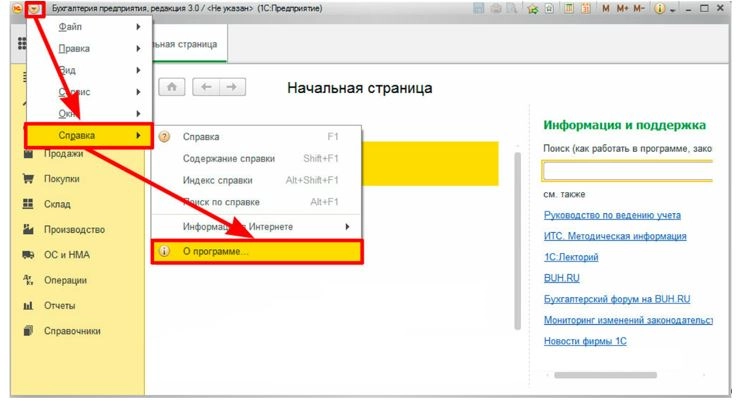Open the small arrow dropdown next to info icon
The width and height of the screenshot is (738, 401).
click(x=672, y=10)
